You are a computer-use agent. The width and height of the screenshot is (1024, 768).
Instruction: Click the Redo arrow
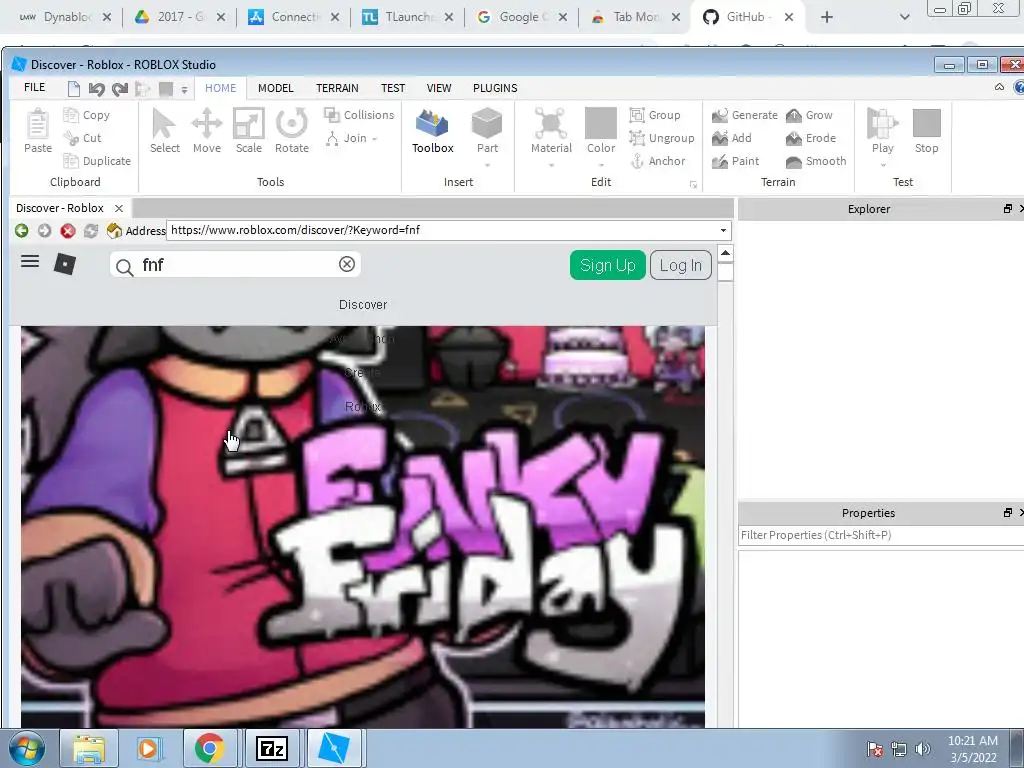click(120, 89)
